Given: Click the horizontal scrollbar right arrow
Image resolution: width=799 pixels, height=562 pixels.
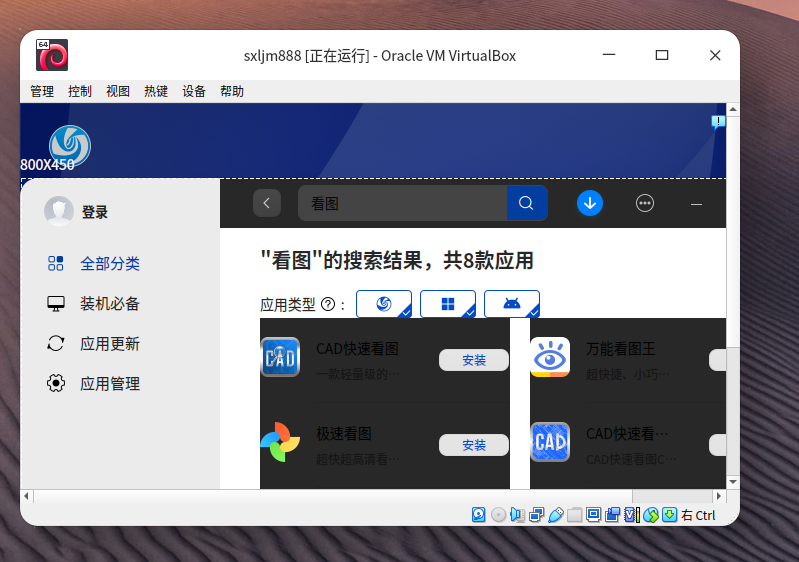Looking at the screenshot, I should 719,496.
